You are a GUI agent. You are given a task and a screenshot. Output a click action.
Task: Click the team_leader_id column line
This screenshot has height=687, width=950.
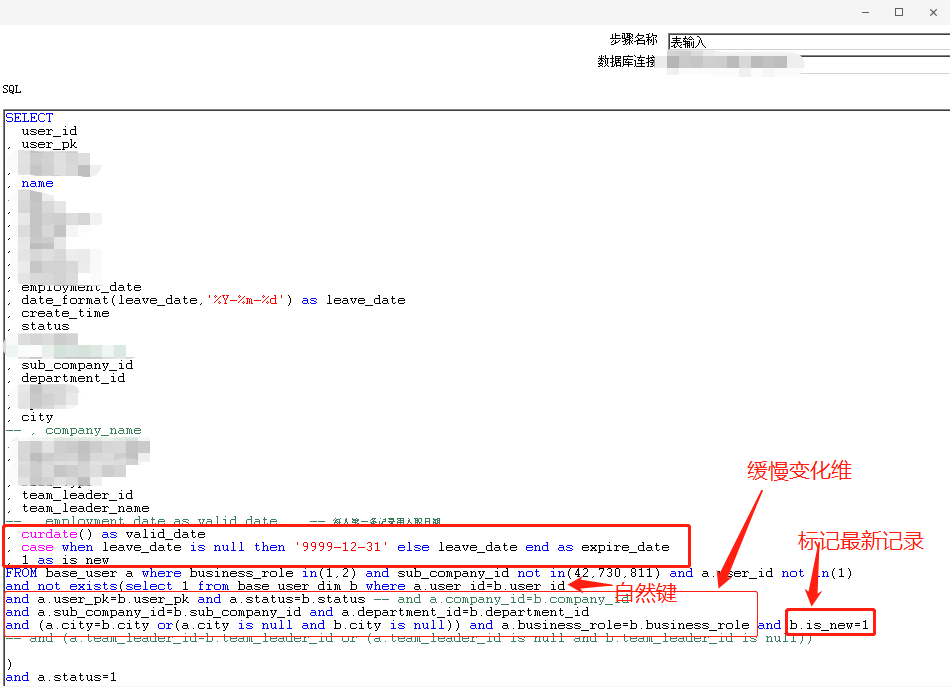coord(78,495)
